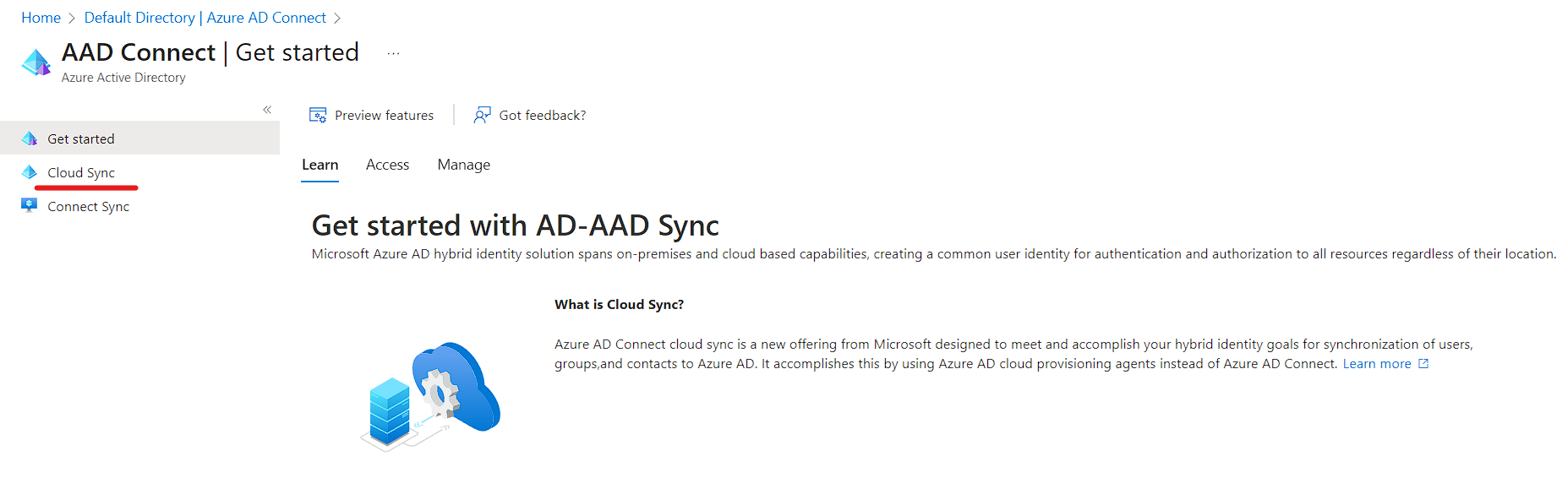Click the AAD Connect Azure Active Directory logo icon
This screenshot has width=1568, height=494.
[36, 62]
